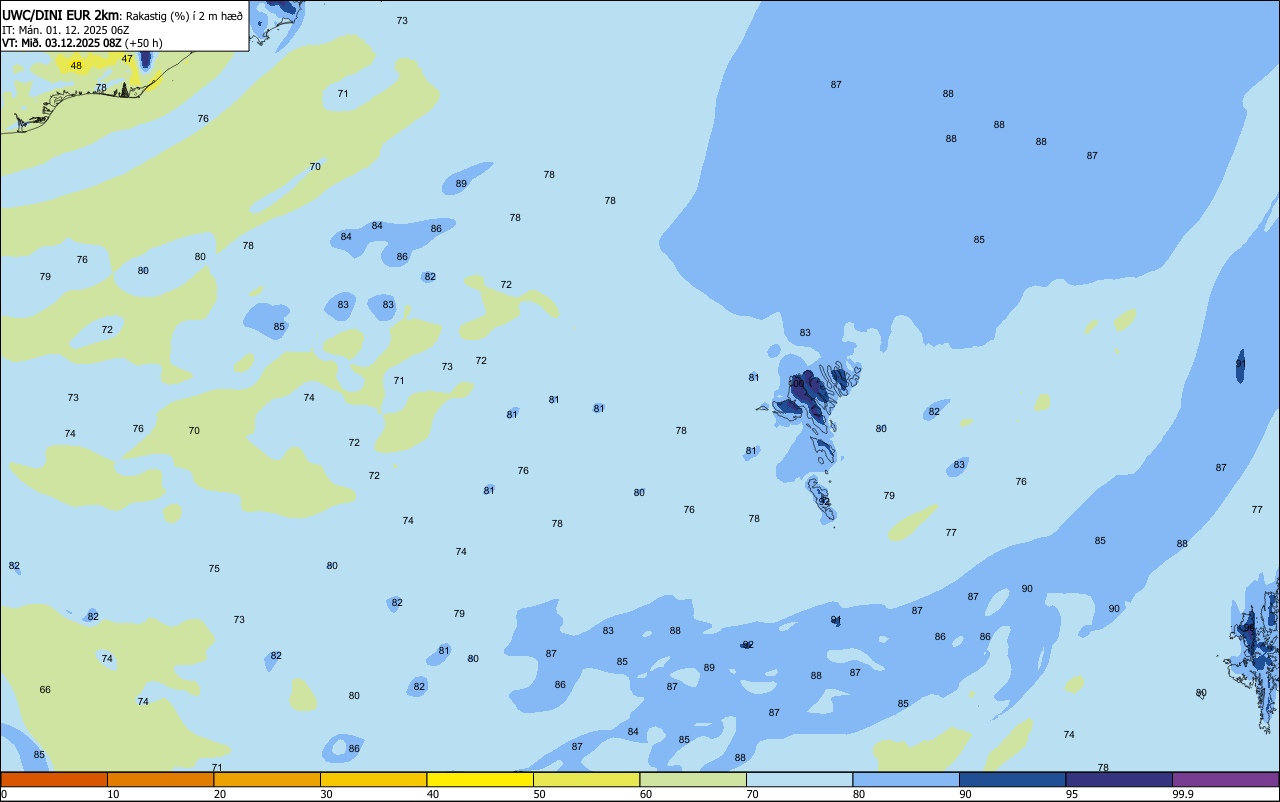1280x802 pixels.
Task: Click the humidity value '75' on the map
Action: [214, 569]
